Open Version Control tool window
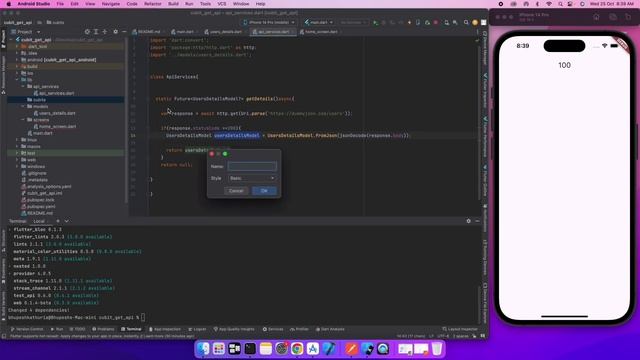 click(27, 329)
